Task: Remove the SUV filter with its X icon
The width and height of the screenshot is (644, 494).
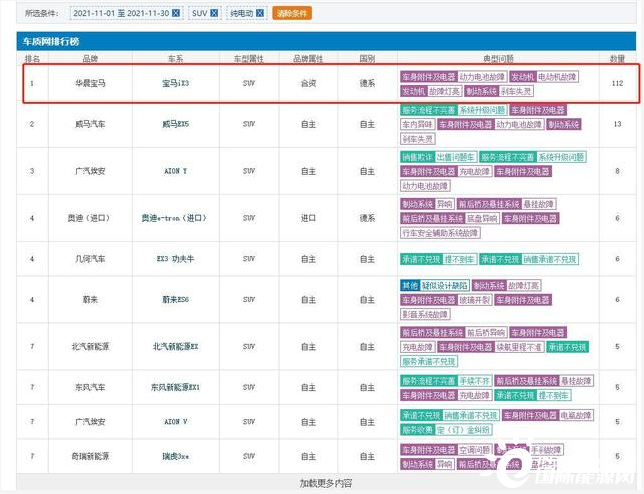Action: click(214, 13)
